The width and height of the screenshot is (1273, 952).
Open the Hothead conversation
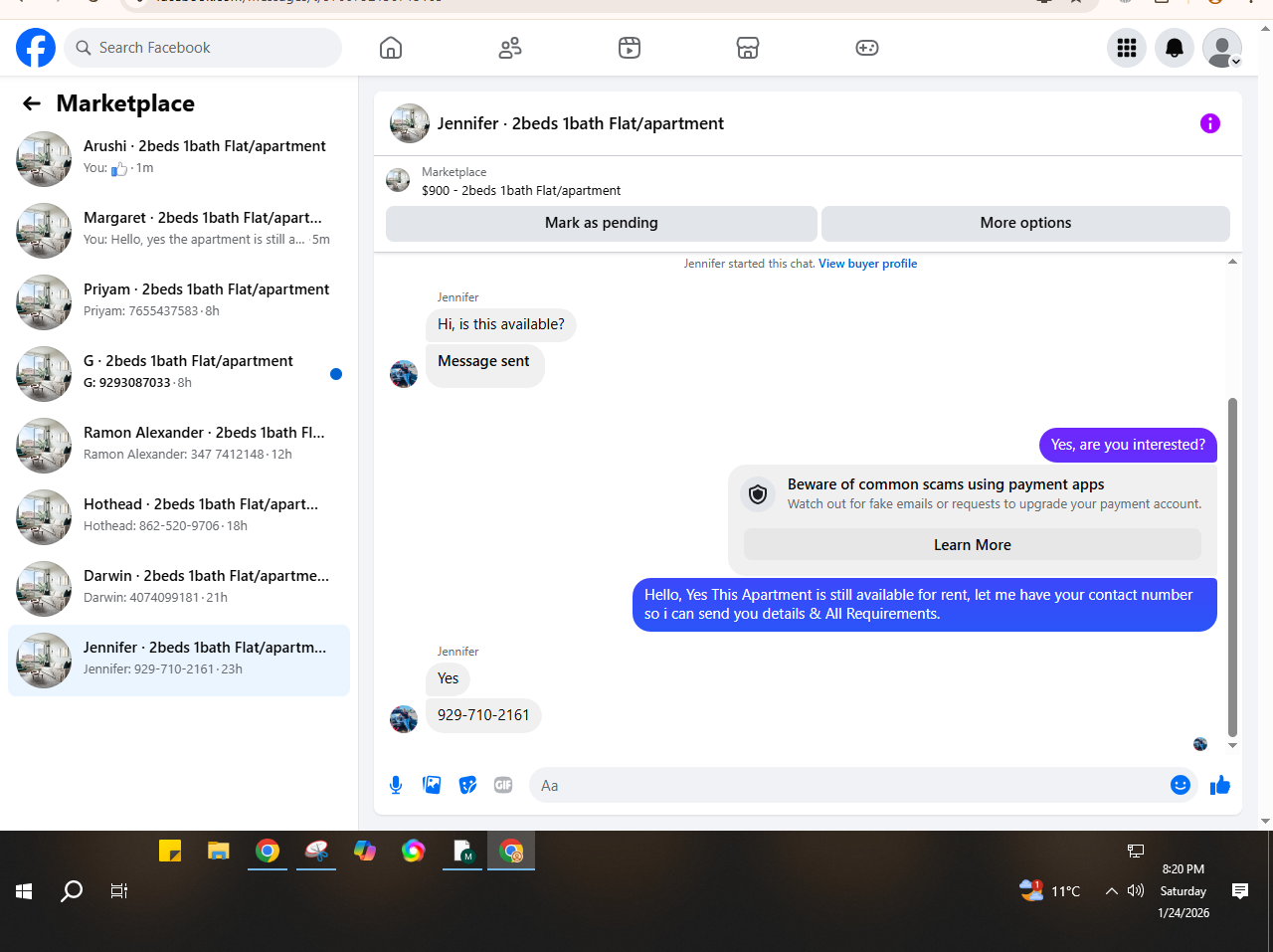tap(179, 517)
